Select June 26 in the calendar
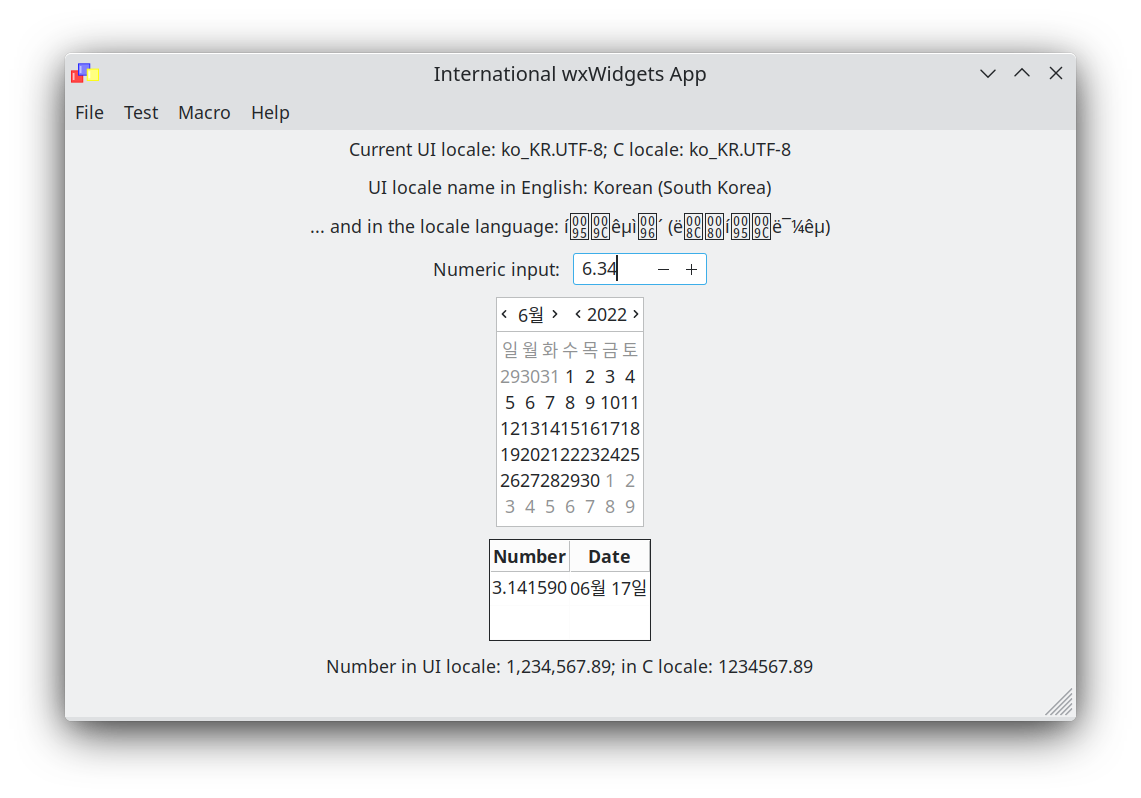1141x798 pixels. (x=509, y=481)
